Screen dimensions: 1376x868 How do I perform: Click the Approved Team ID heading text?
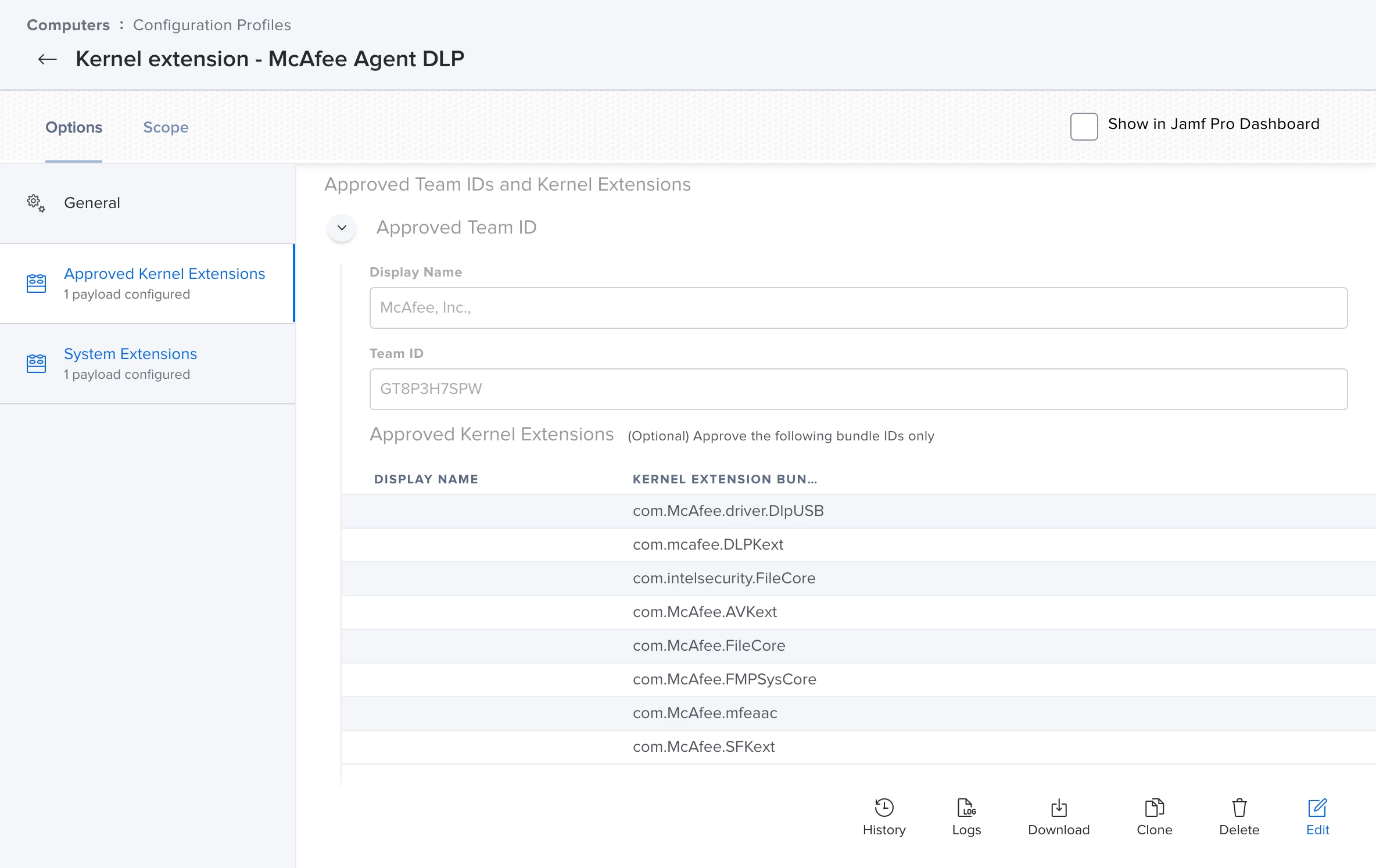(456, 227)
